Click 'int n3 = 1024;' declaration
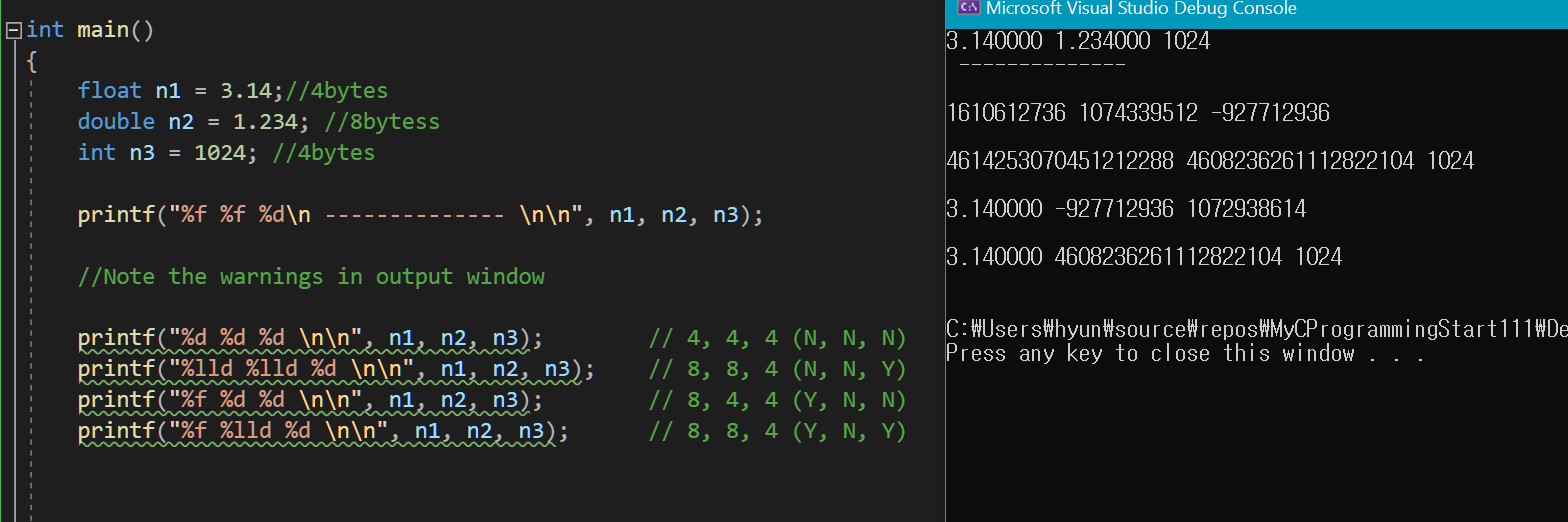 [x=169, y=153]
